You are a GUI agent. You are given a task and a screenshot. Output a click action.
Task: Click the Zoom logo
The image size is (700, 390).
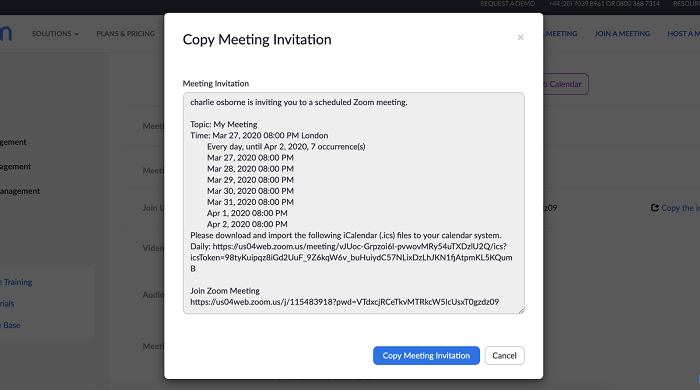pos(6,33)
